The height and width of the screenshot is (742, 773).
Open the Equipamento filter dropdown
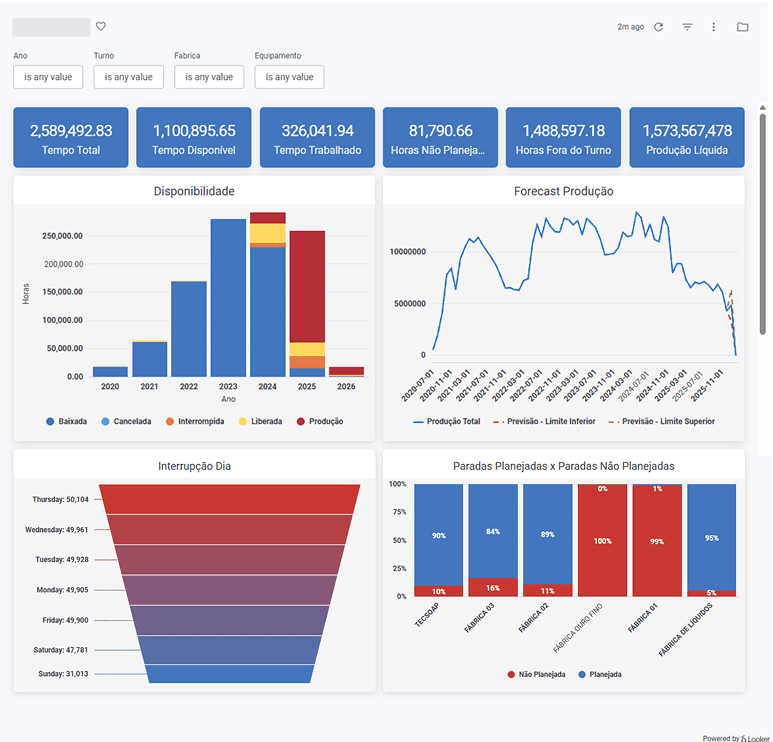pos(289,77)
